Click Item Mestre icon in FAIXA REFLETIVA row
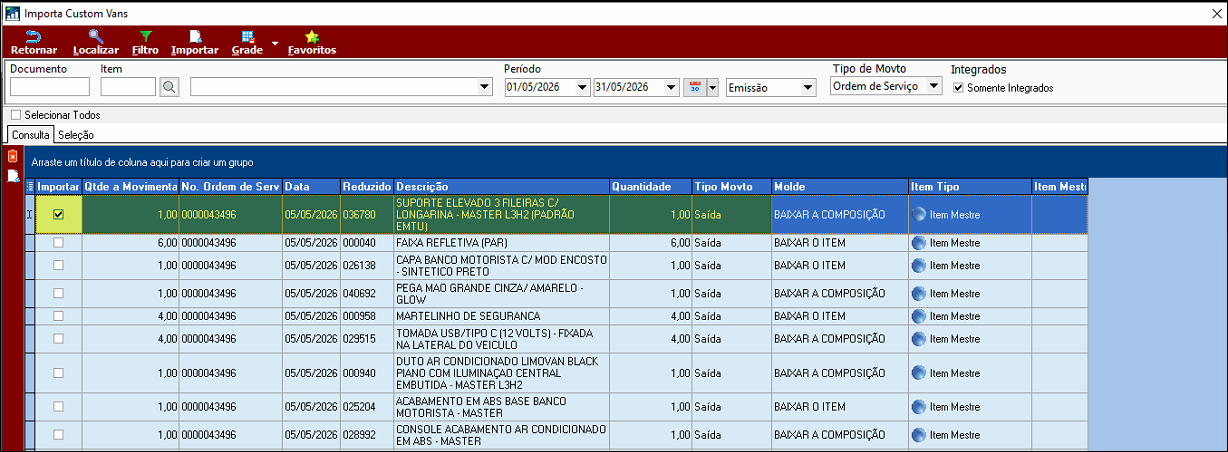 coord(919,243)
